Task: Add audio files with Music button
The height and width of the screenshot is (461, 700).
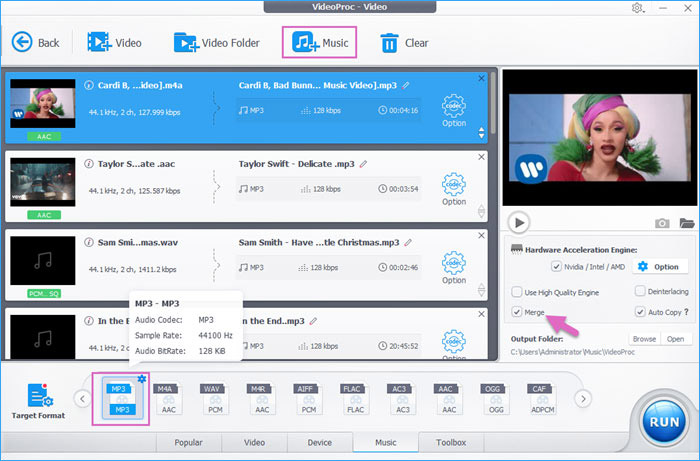Action: point(319,42)
